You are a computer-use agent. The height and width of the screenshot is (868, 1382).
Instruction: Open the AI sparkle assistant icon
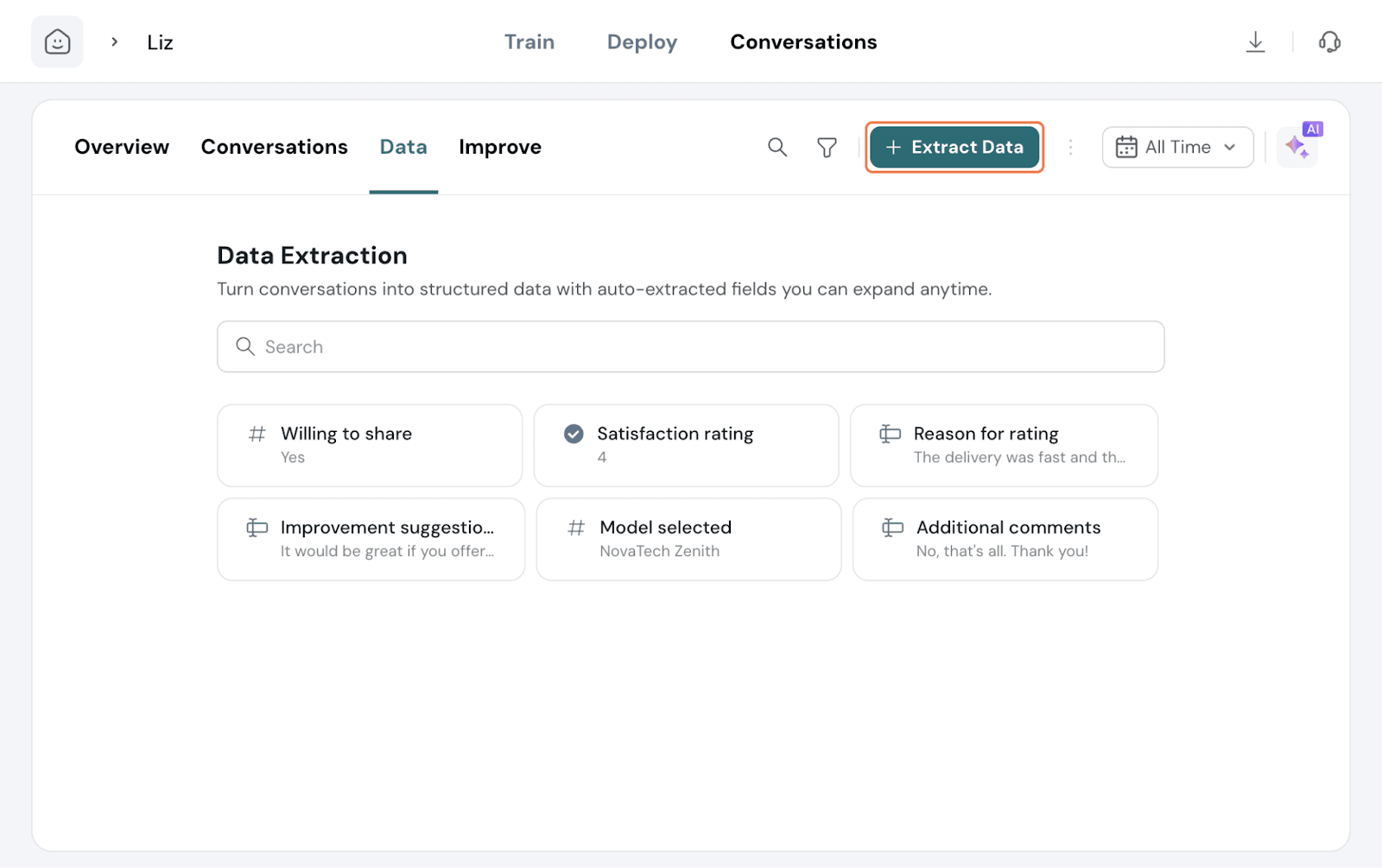pyautogui.click(x=1297, y=147)
